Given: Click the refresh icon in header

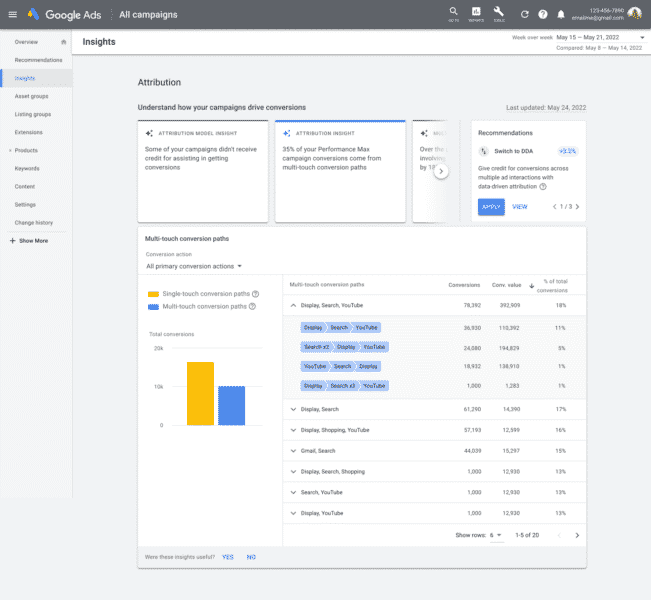Looking at the screenshot, I should [x=523, y=14].
